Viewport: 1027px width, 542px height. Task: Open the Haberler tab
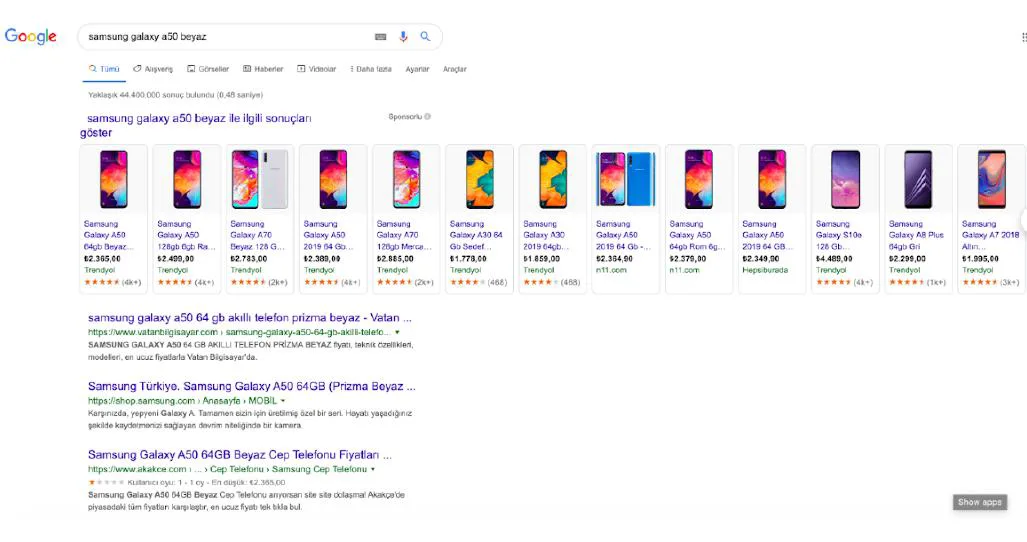263,69
